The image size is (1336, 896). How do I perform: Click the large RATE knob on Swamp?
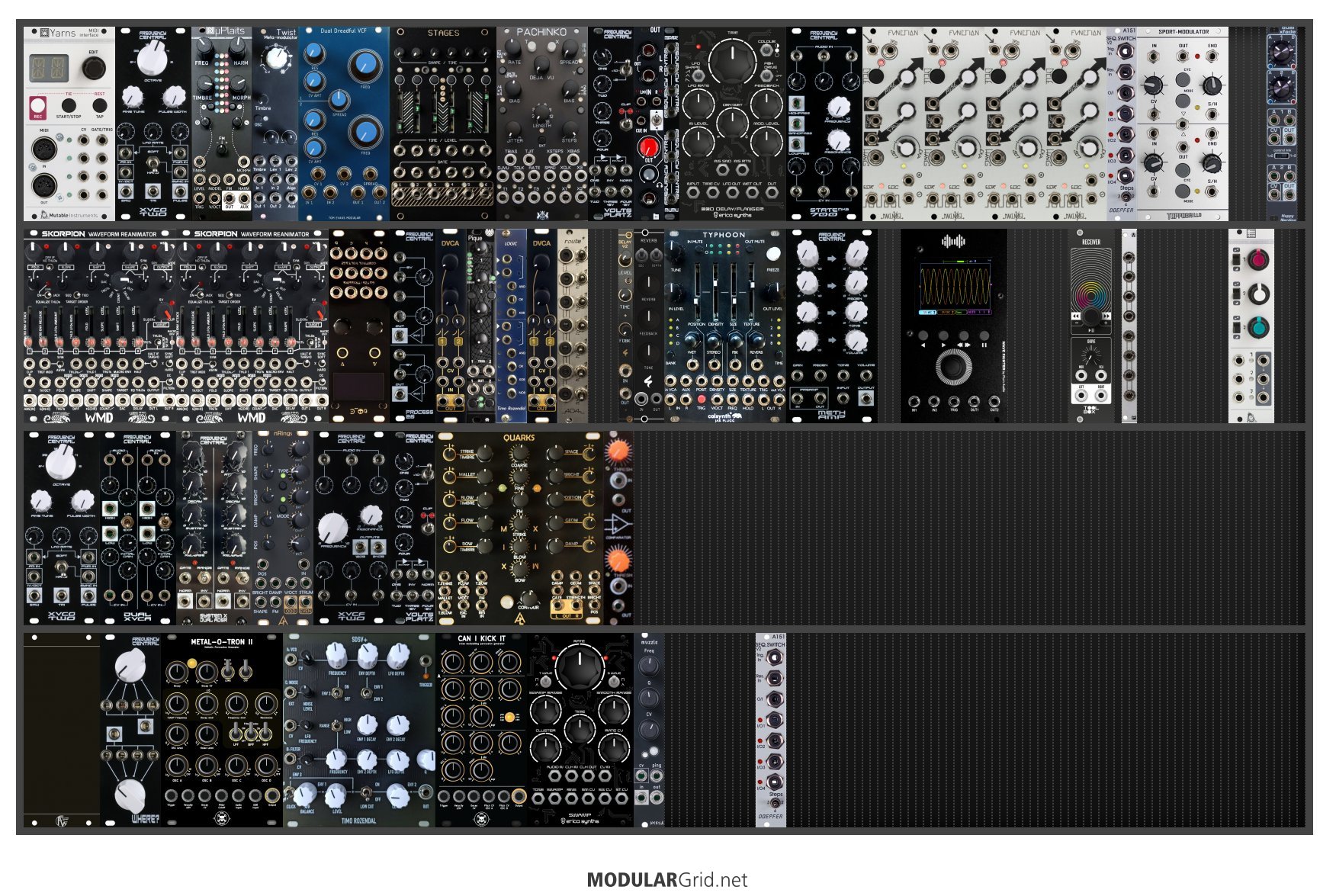pyautogui.click(x=580, y=666)
